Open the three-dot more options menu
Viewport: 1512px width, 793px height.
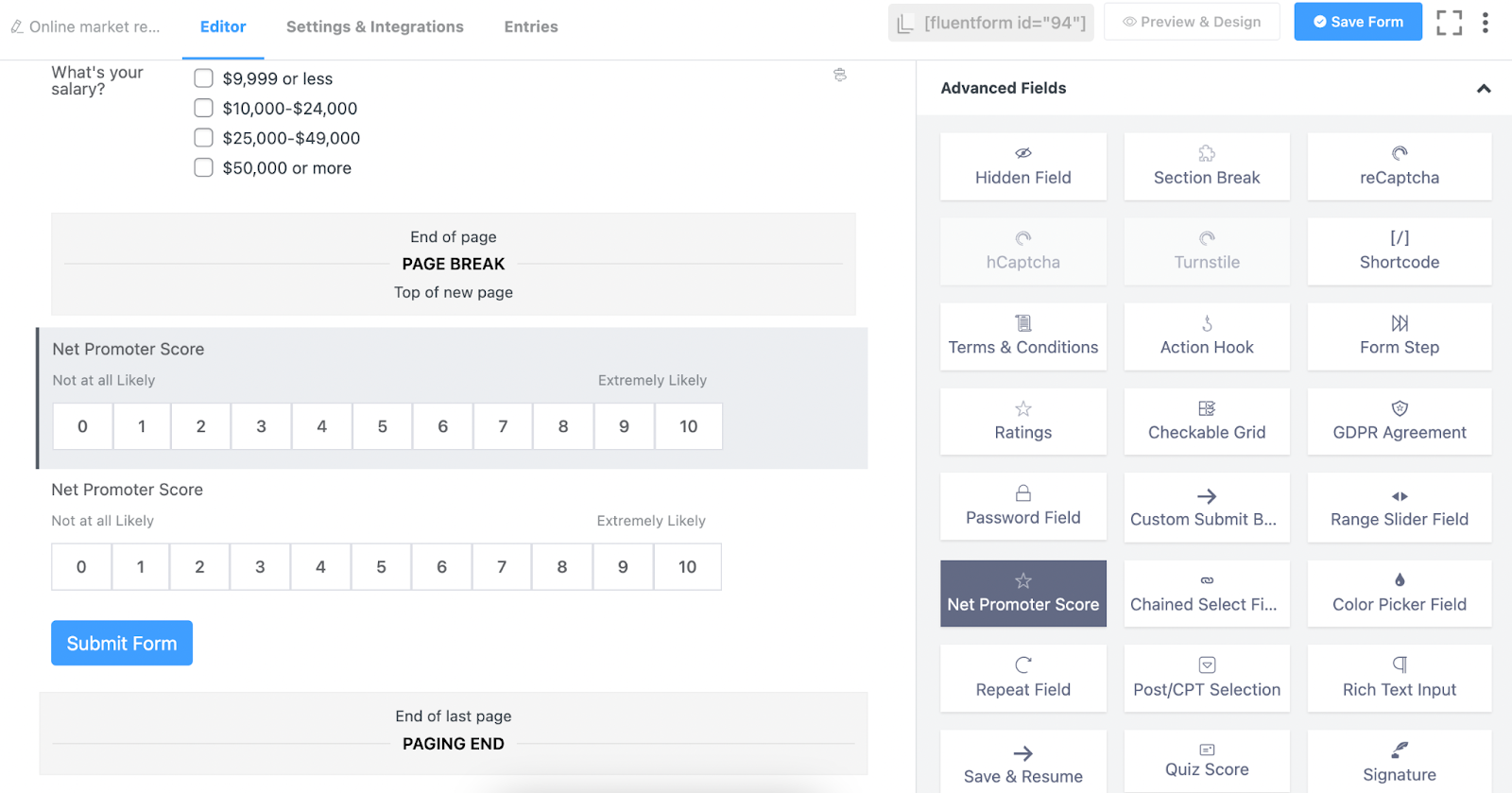1485,23
